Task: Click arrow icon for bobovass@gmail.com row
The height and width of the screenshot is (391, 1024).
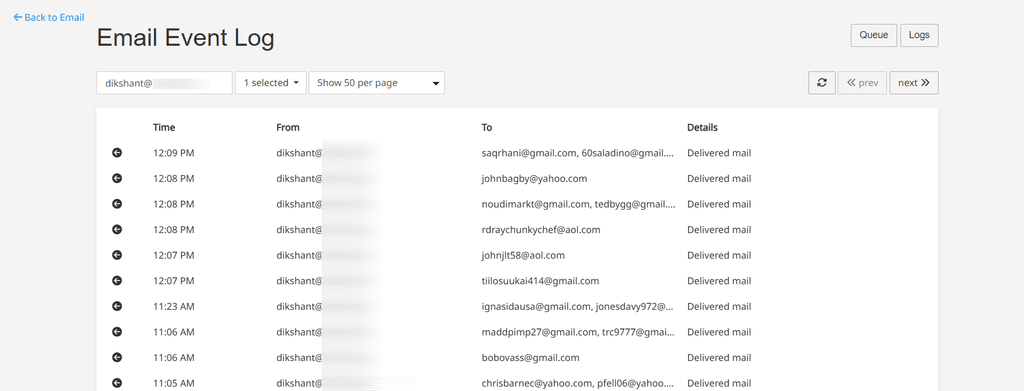Action: coord(117,357)
